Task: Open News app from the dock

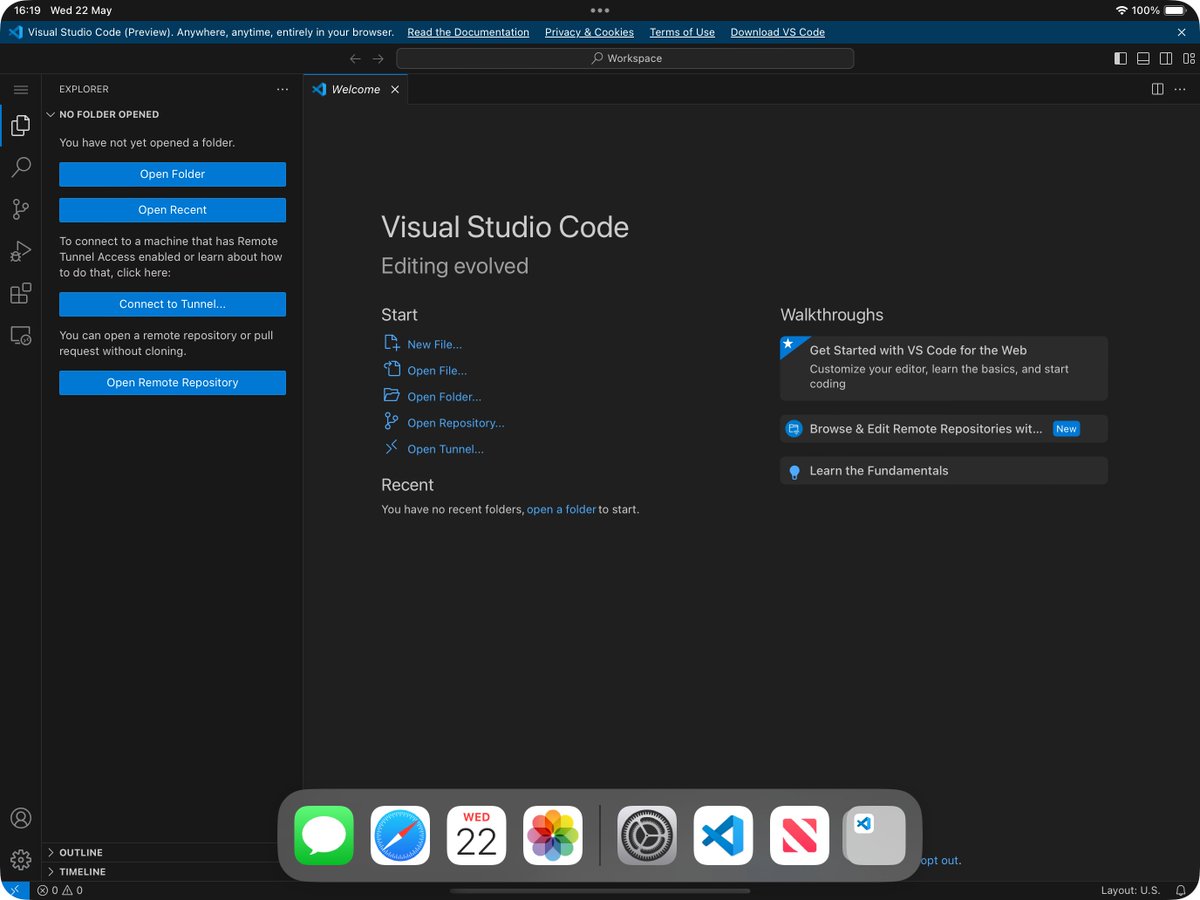Action: pyautogui.click(x=799, y=835)
